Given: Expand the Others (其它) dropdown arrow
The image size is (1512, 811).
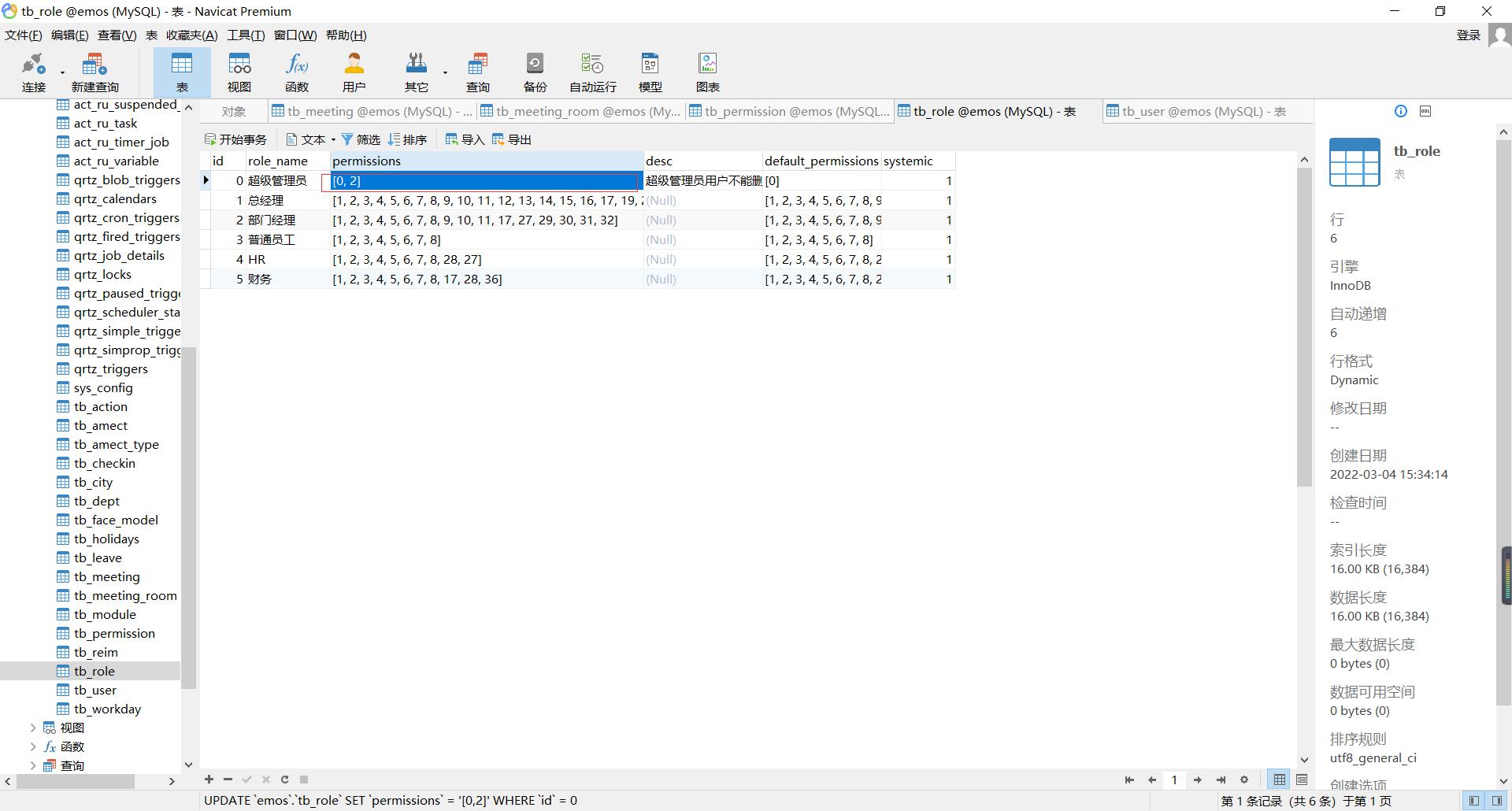Looking at the screenshot, I should [445, 73].
